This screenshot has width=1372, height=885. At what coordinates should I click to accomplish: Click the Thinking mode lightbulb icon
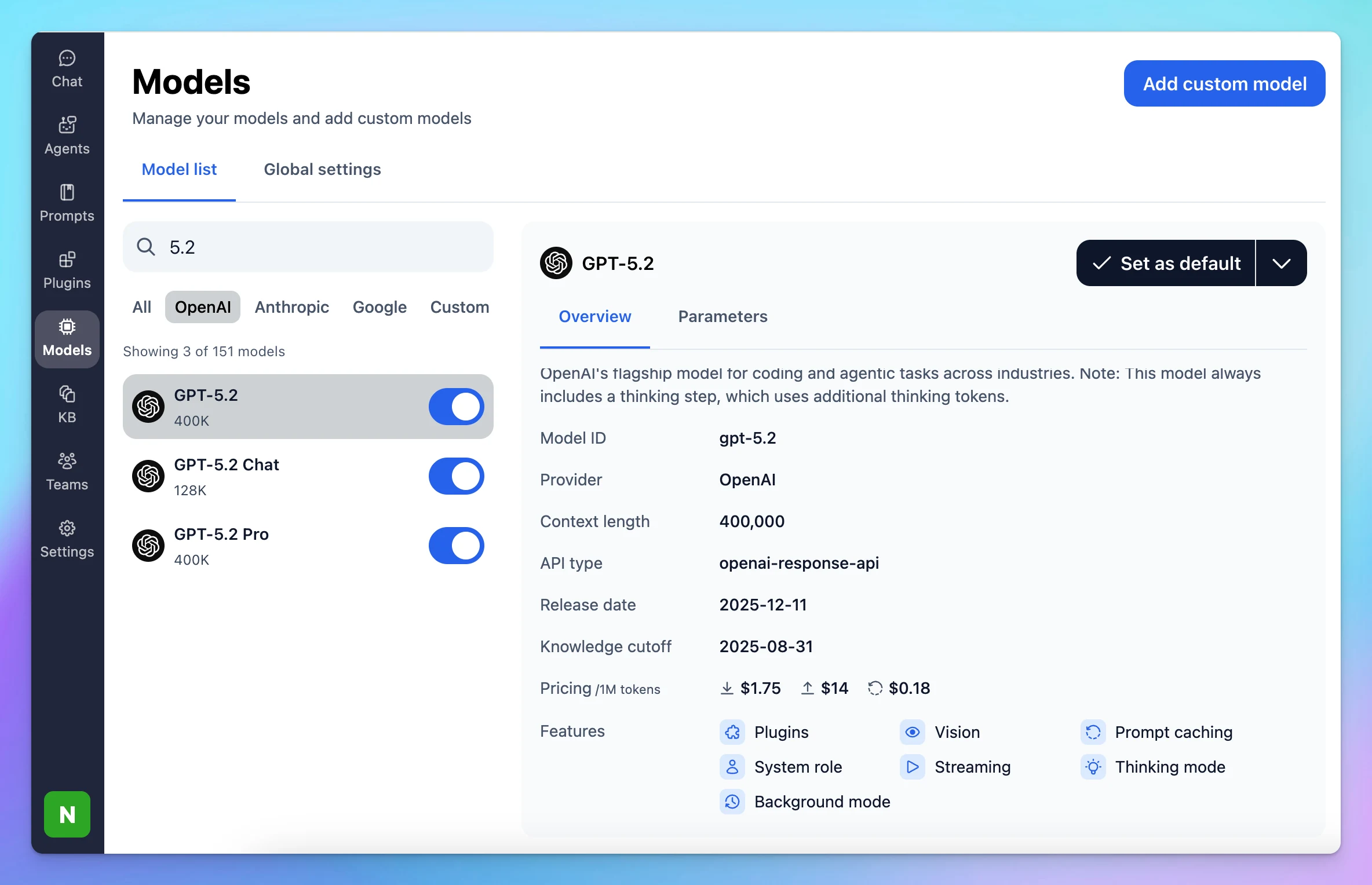[1093, 767]
